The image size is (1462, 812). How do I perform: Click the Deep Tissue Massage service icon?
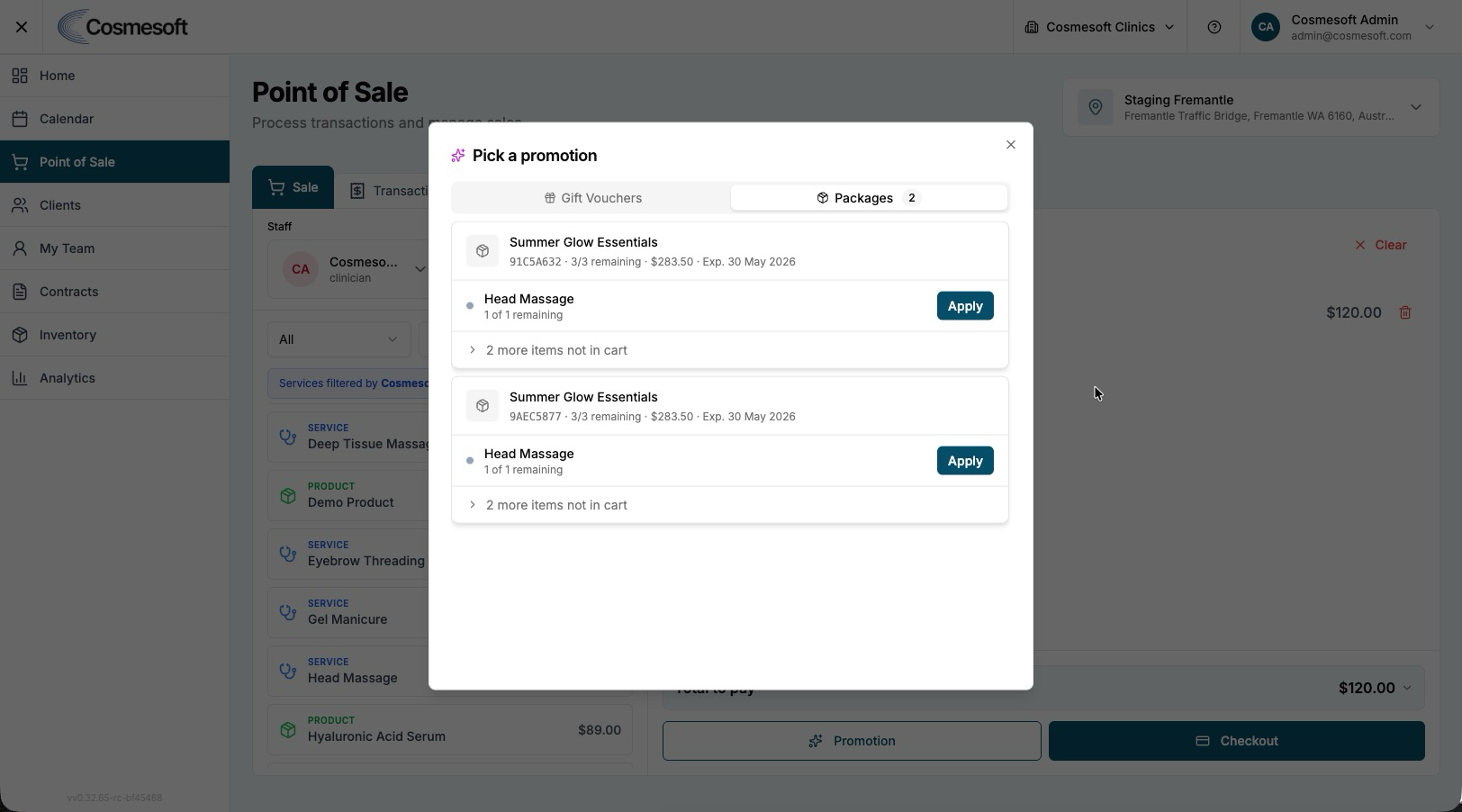coord(288,437)
